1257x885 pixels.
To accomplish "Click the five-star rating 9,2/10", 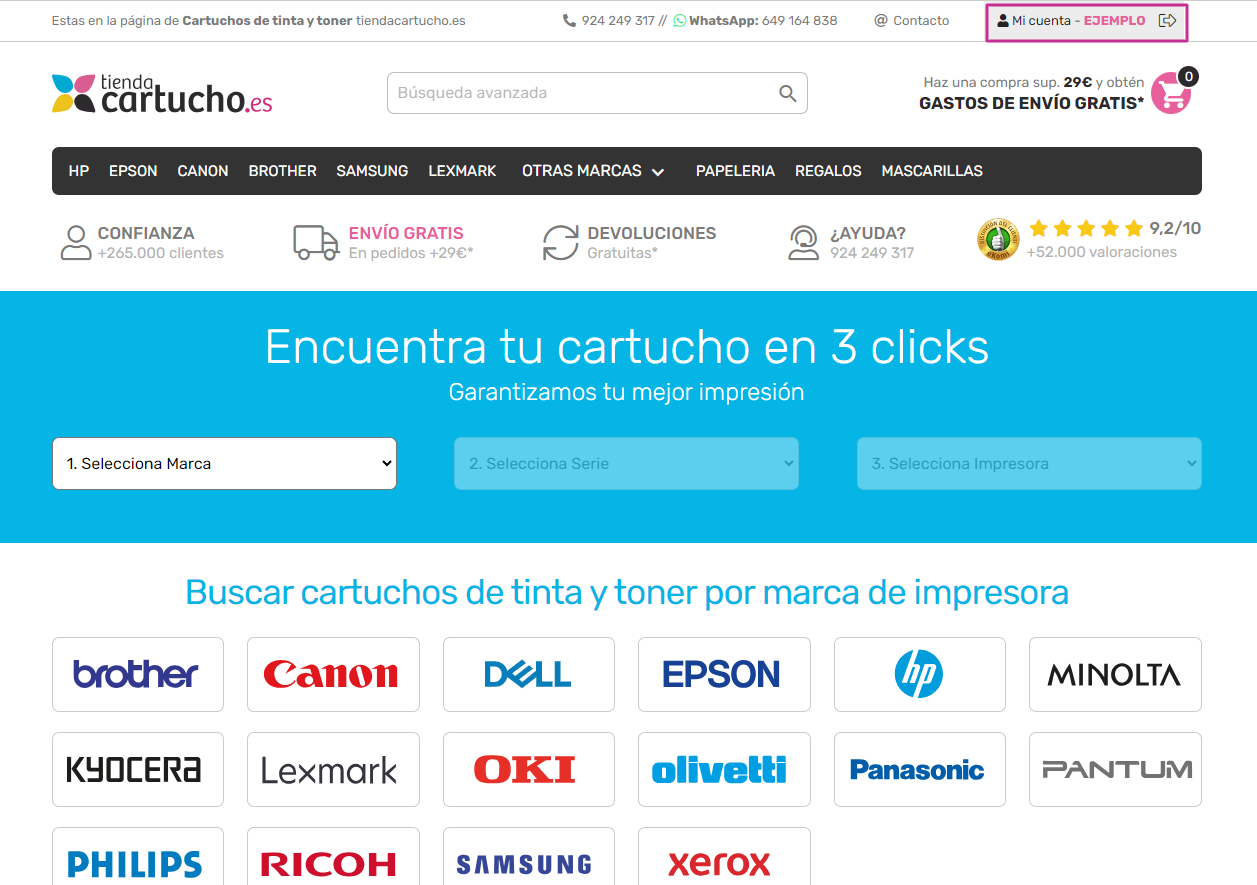I will click(x=1114, y=229).
